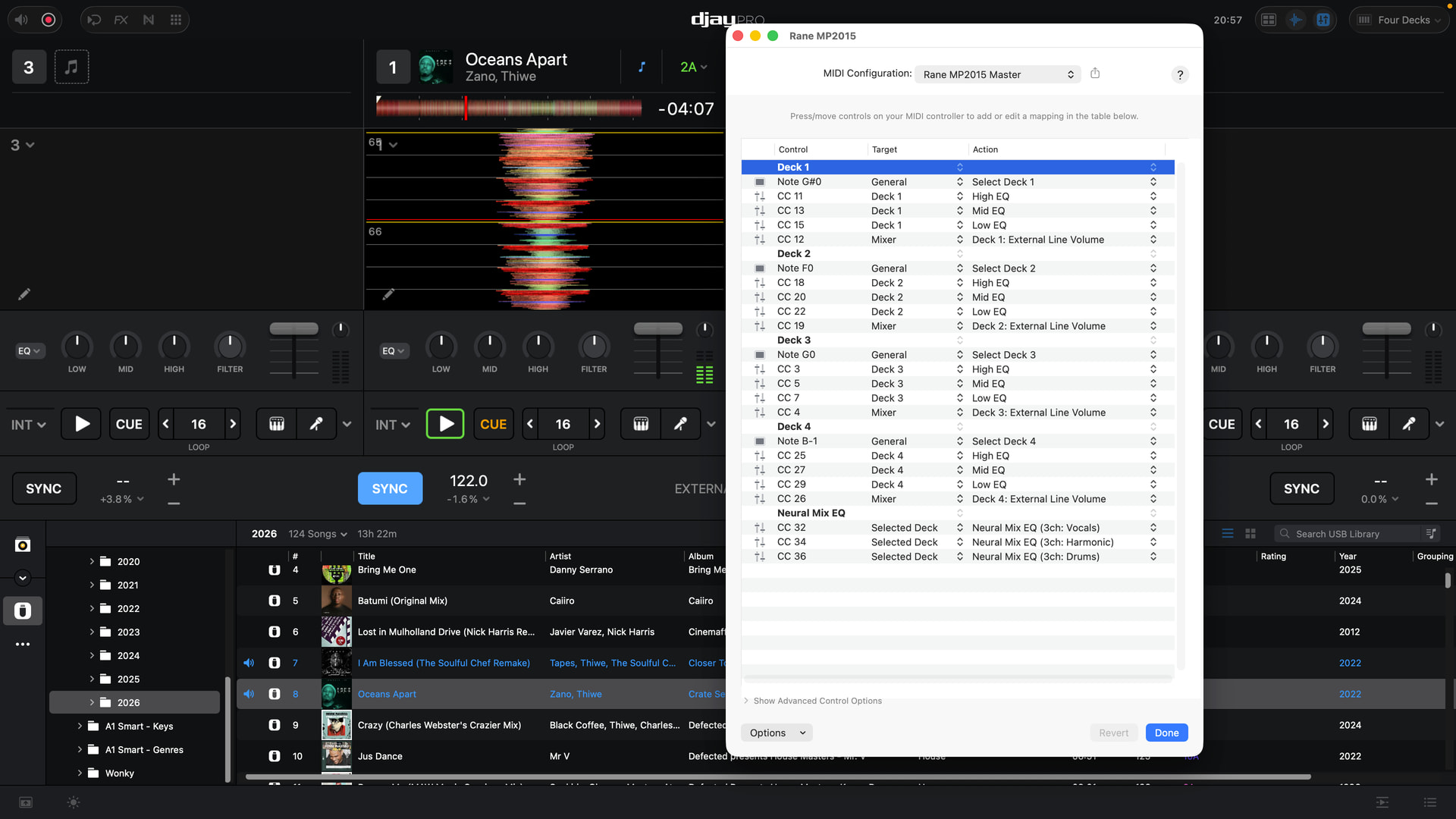Open the Neural Mix panel icon

point(149,20)
